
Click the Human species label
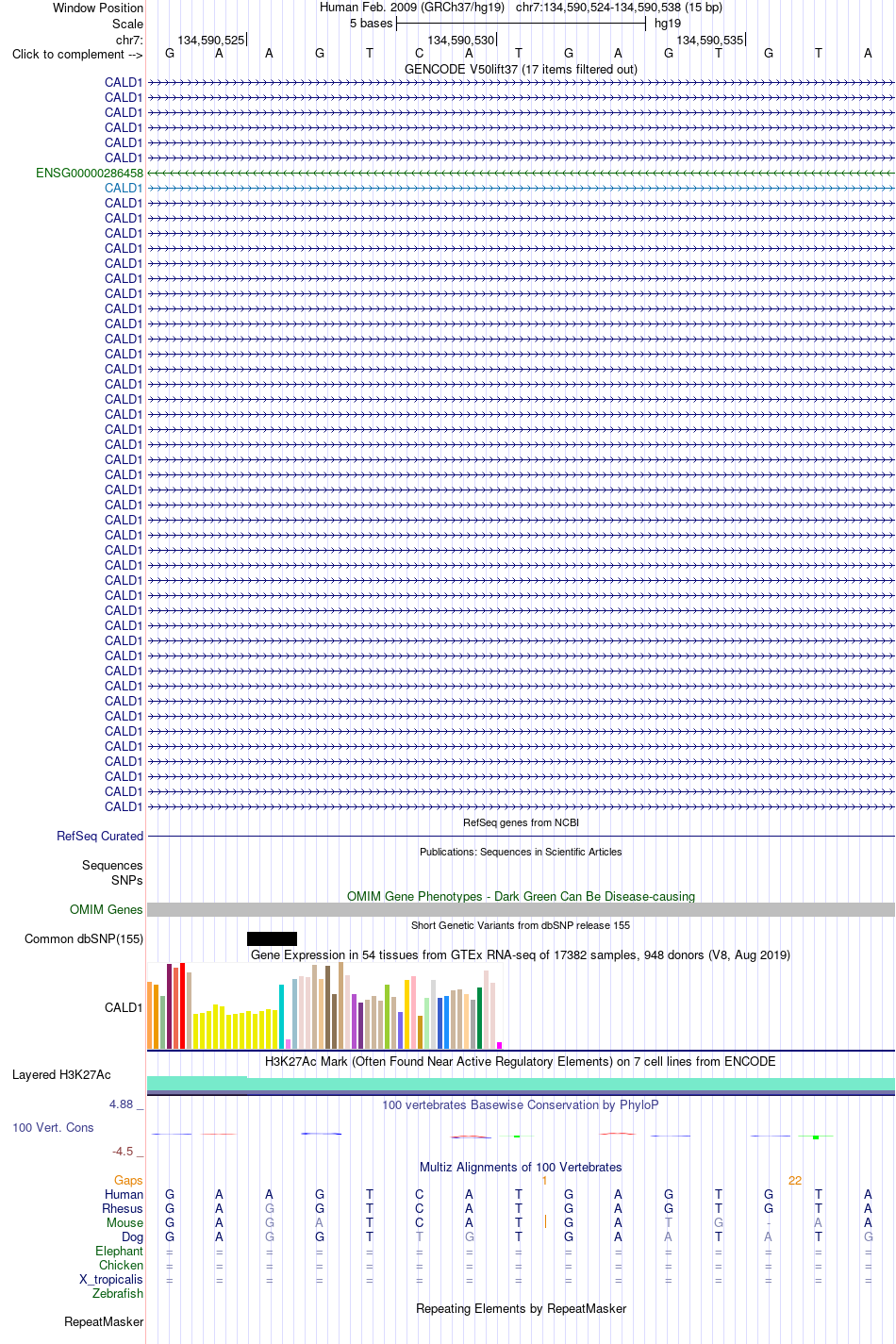click(x=124, y=1194)
